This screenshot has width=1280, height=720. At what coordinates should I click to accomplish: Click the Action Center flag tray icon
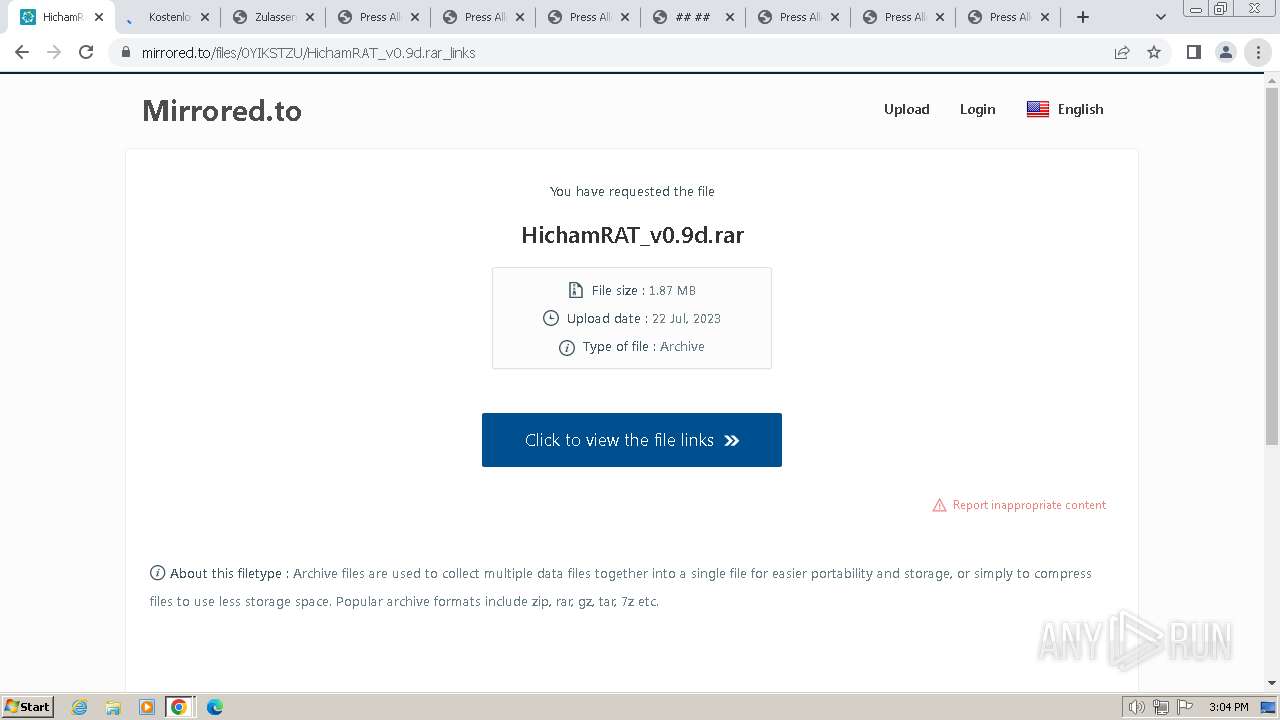coord(1184,707)
